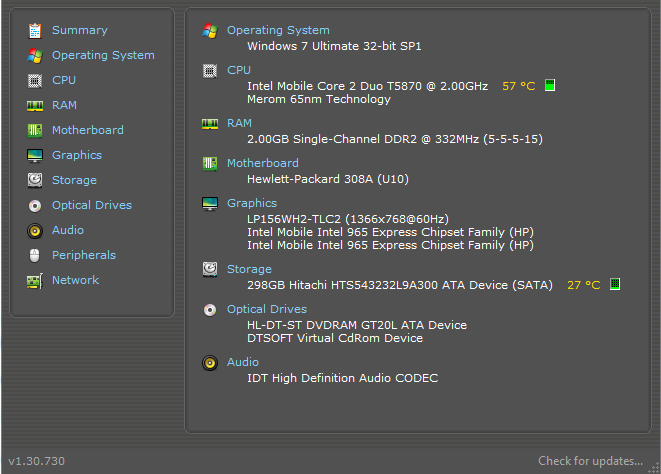The image size is (661, 474).
Task: Click the Peripherals mouse icon in sidebar
Action: (x=35, y=255)
